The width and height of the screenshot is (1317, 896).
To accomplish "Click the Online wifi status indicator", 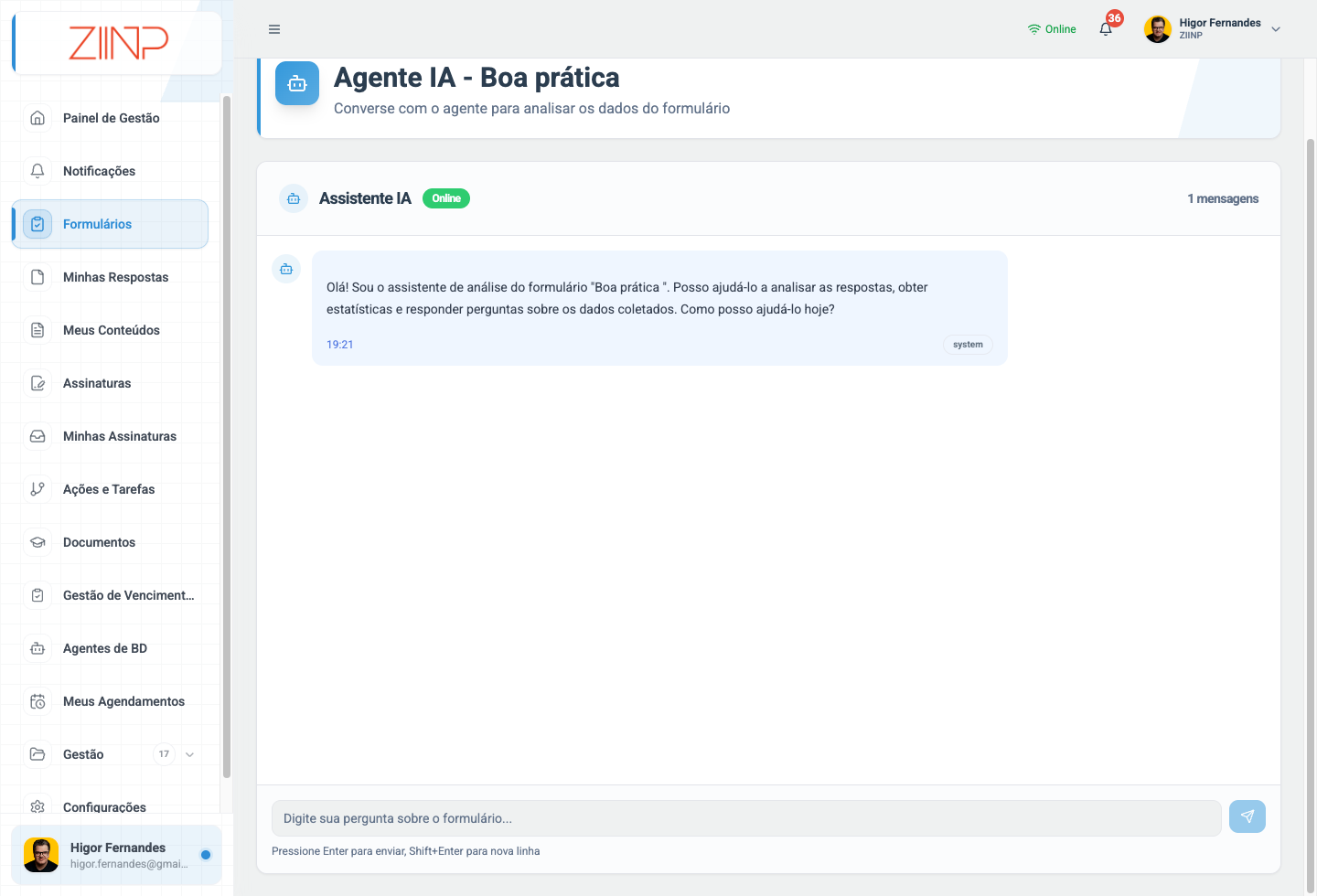I will point(1052,29).
